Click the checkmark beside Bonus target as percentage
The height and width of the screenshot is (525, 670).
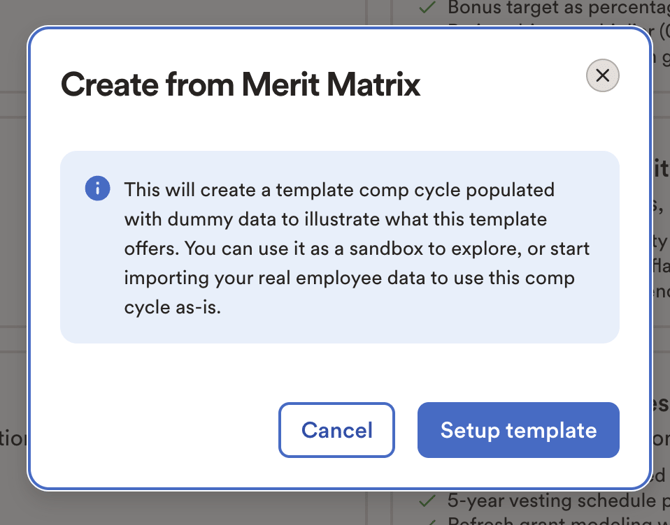[427, 7]
